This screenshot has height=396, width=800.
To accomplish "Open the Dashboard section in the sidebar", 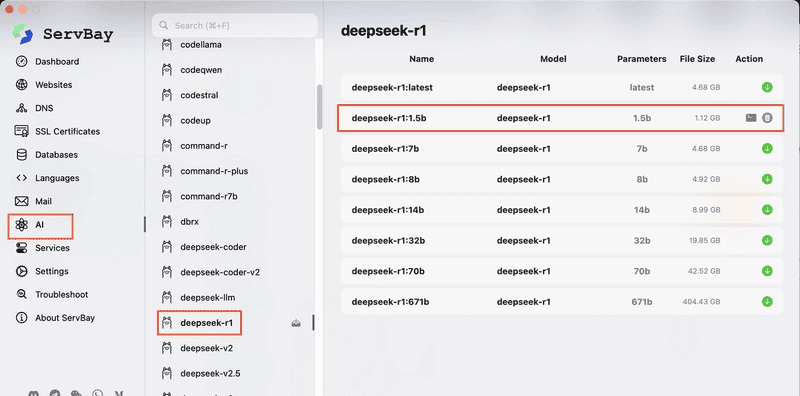I will [x=47, y=62].
